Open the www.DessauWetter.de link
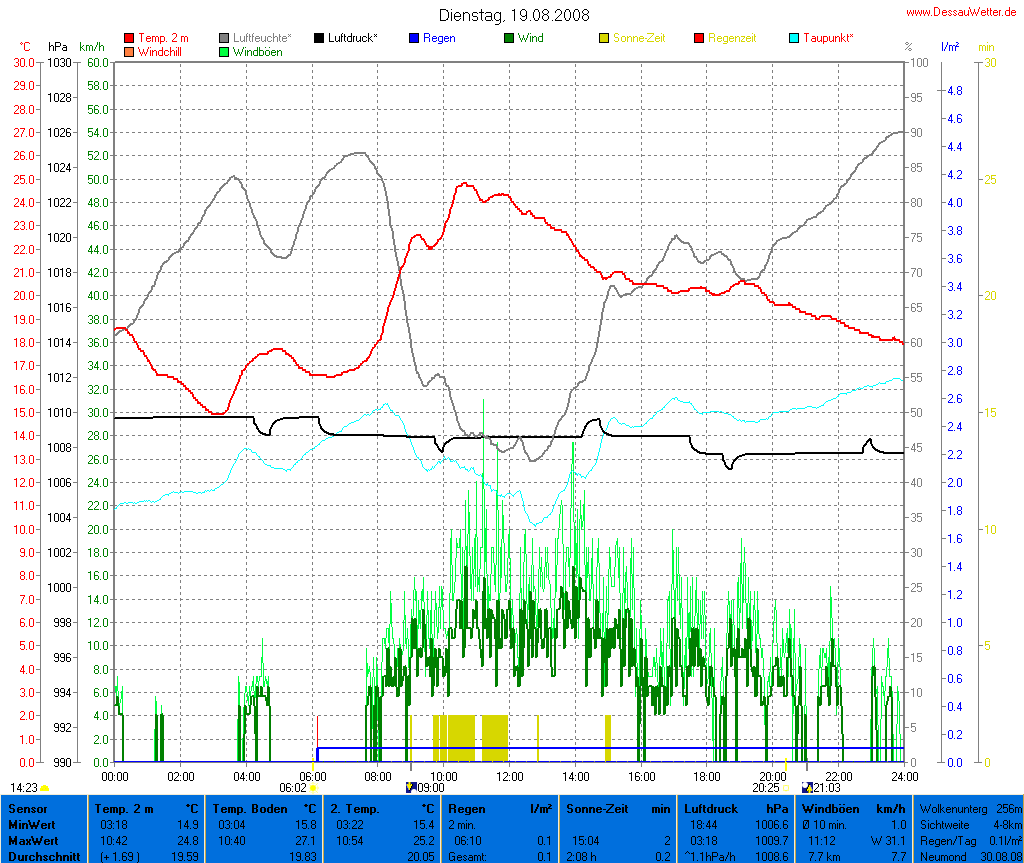This screenshot has height=863, width=1024. pos(962,12)
